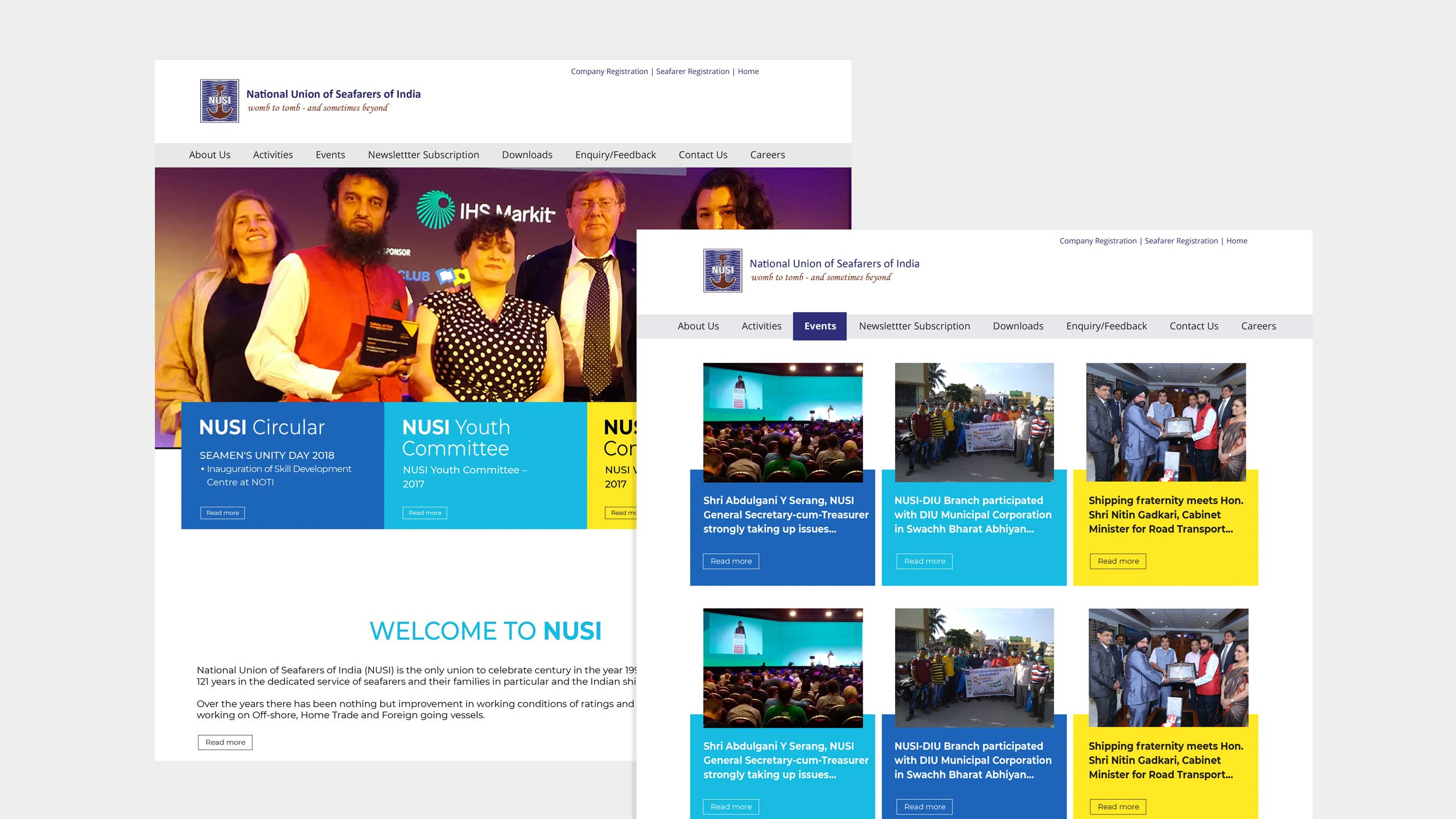Open Downloads in home page nav

click(527, 155)
